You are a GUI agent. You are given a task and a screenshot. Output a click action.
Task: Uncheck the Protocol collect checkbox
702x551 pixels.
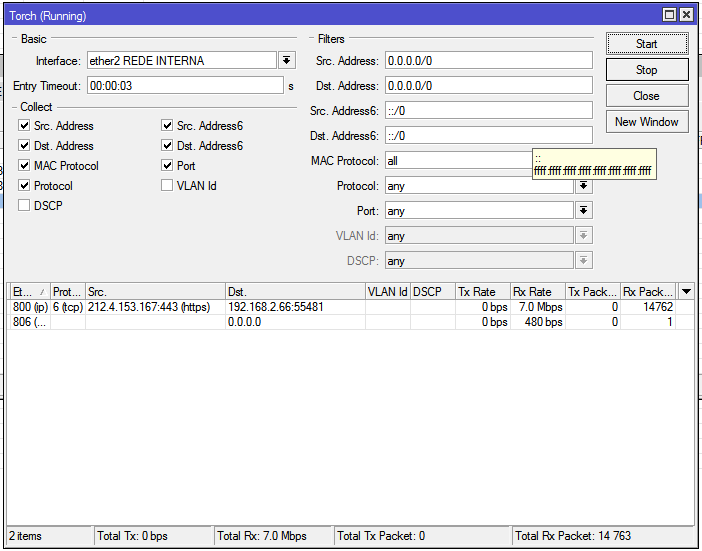coord(24,185)
